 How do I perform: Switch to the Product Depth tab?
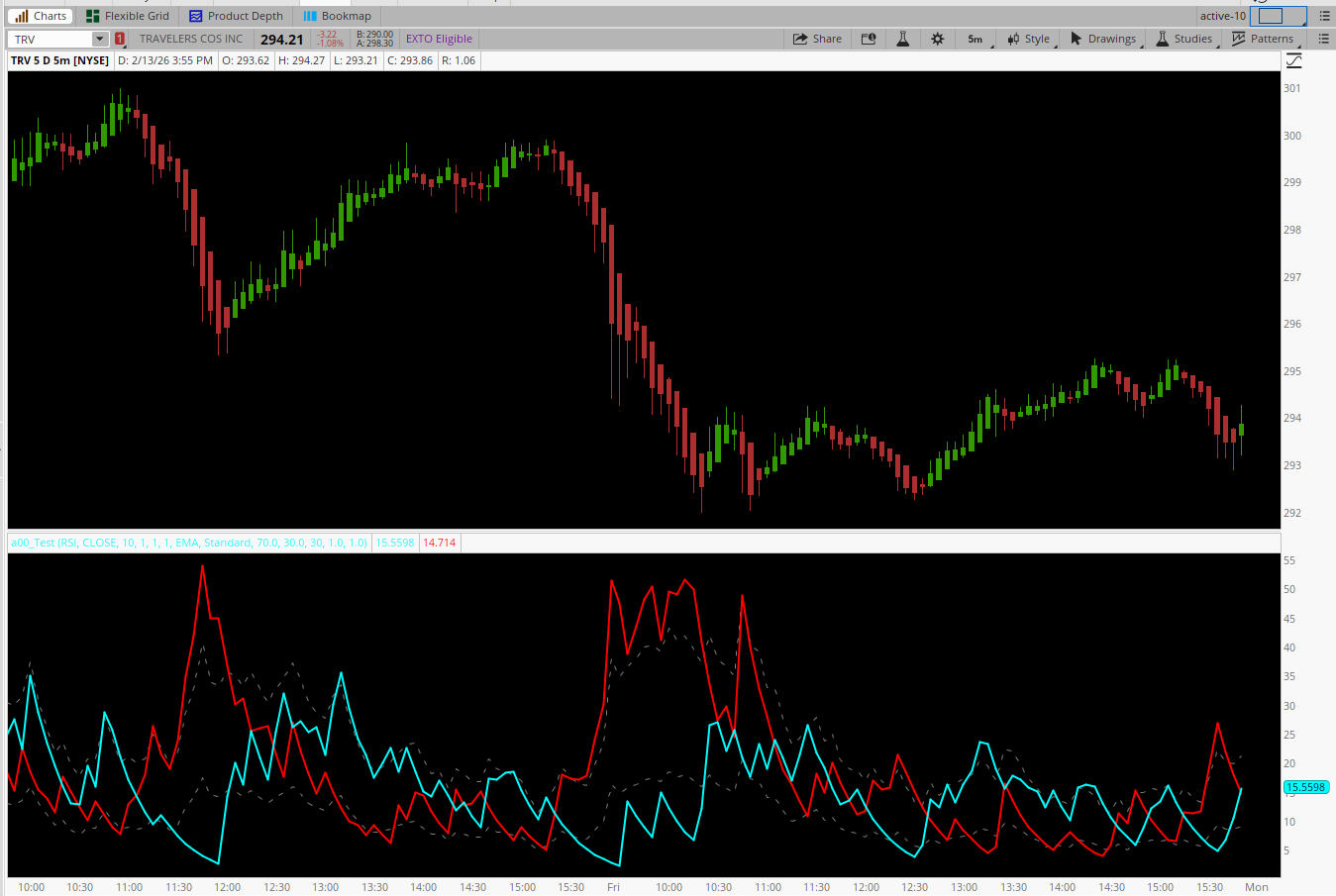tap(236, 16)
